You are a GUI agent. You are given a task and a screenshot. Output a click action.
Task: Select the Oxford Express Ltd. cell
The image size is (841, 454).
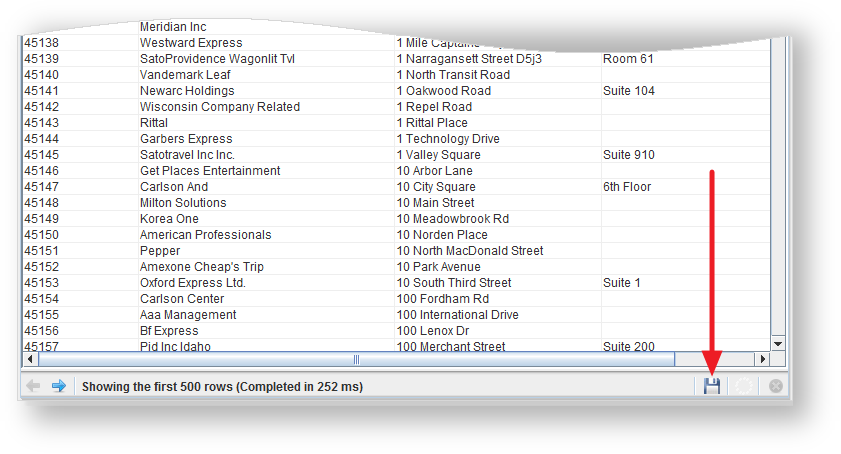click(x=266, y=283)
